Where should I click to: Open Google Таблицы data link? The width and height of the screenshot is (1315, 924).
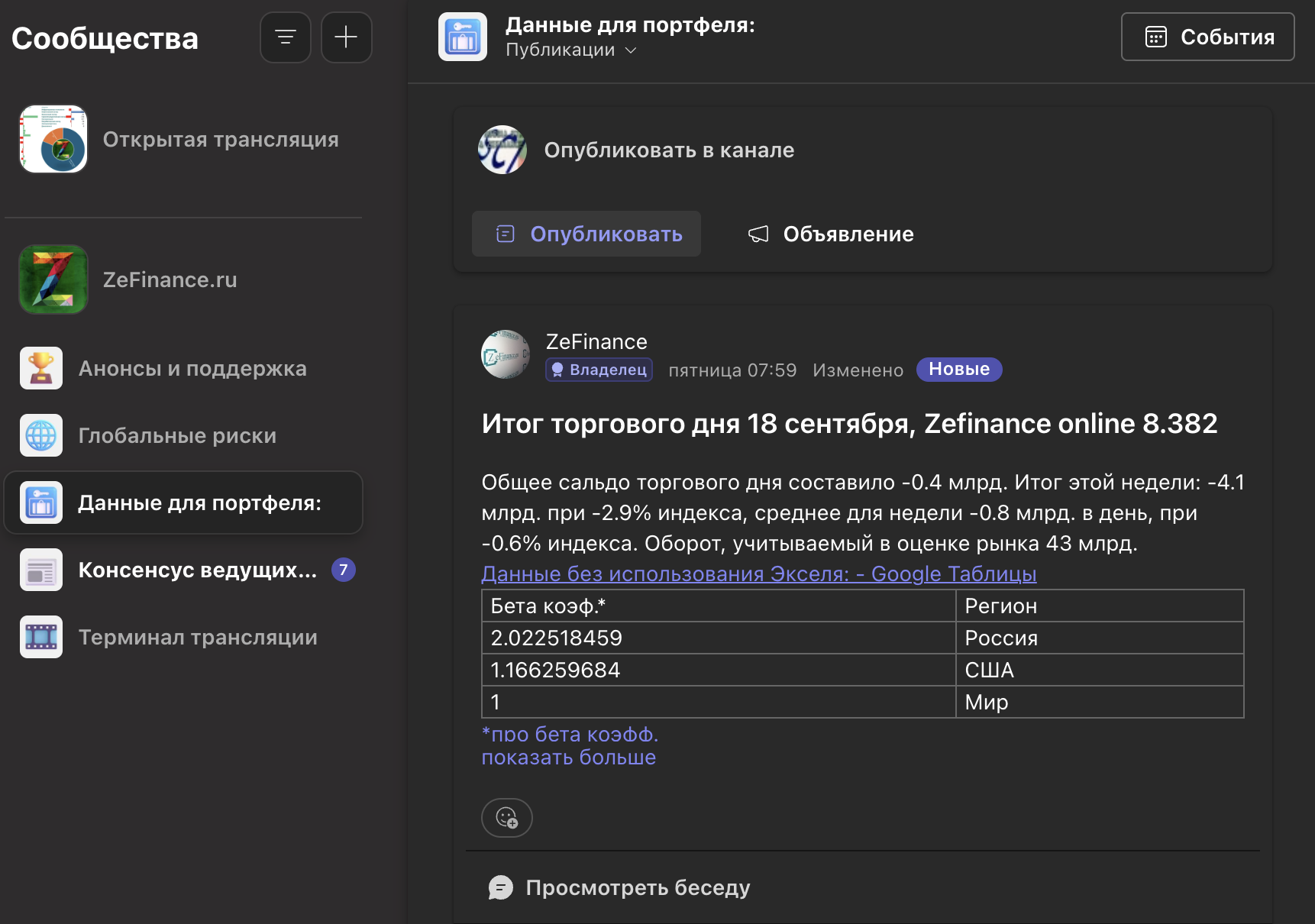[759, 573]
